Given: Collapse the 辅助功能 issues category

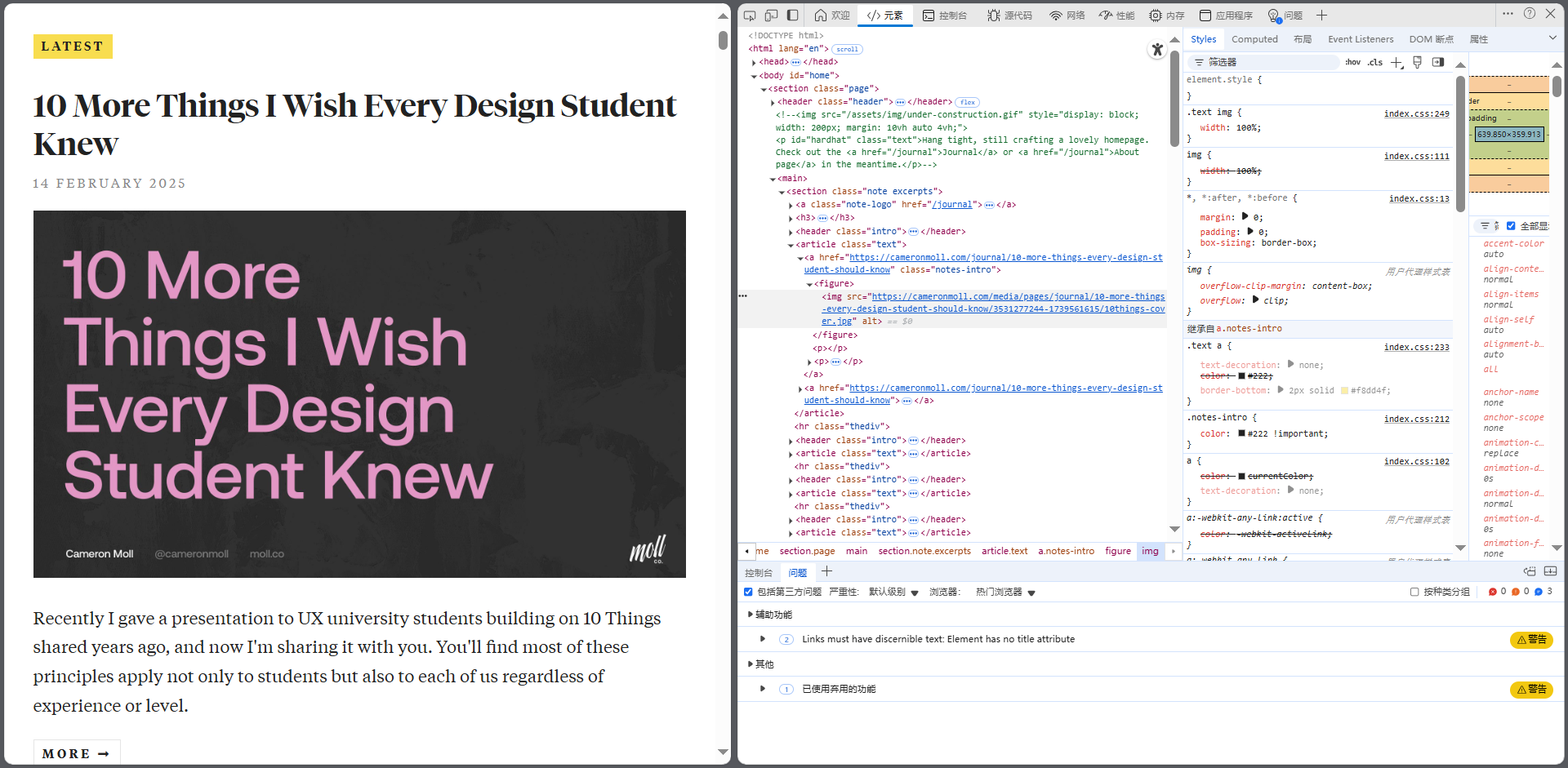Looking at the screenshot, I should (x=751, y=615).
